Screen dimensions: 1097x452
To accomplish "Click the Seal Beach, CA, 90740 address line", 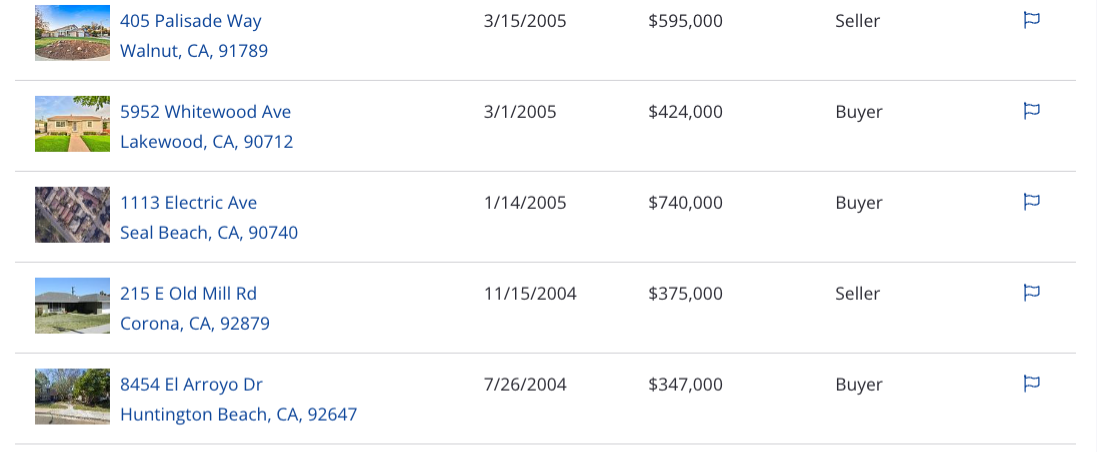I will (209, 233).
